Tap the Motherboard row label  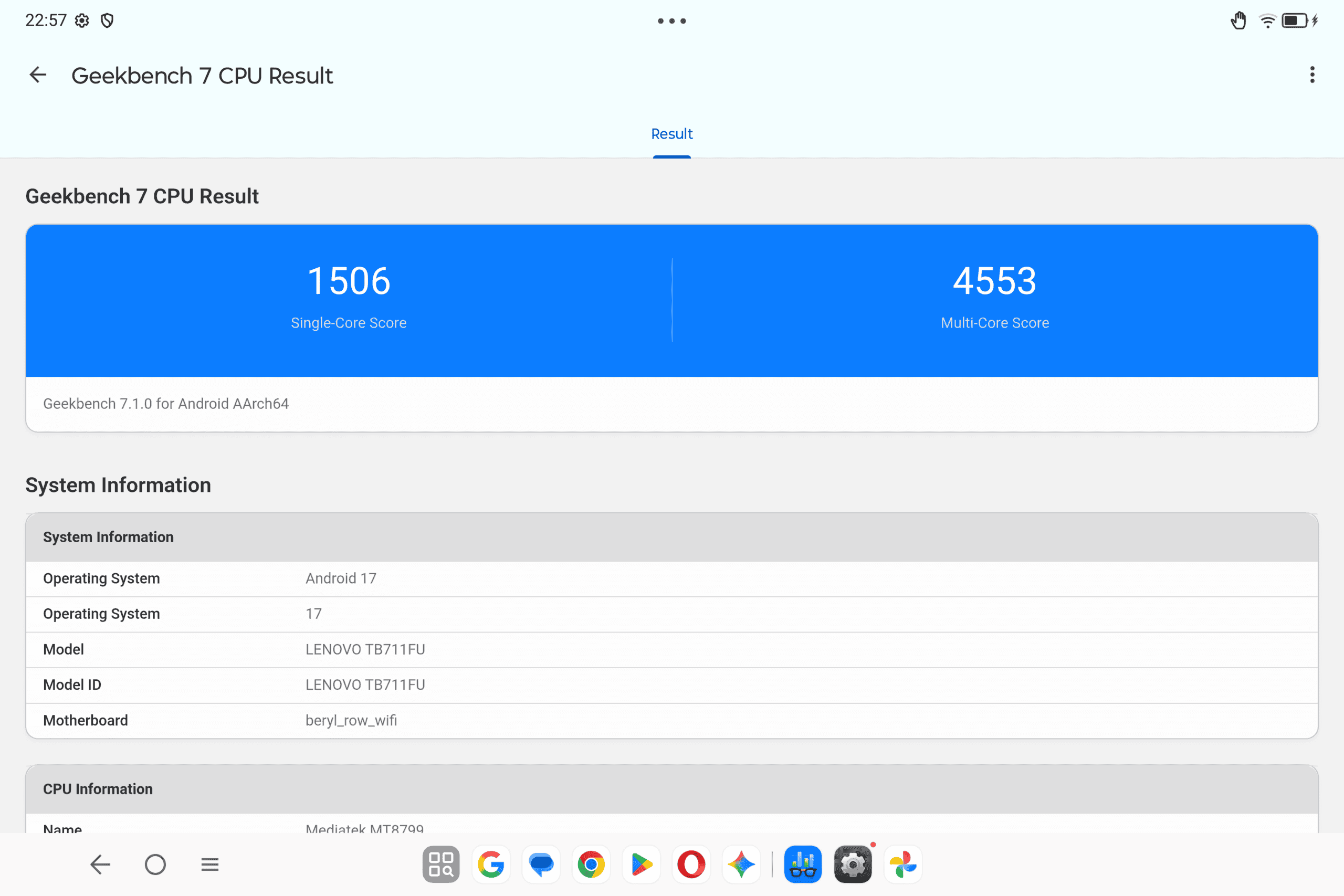85,720
